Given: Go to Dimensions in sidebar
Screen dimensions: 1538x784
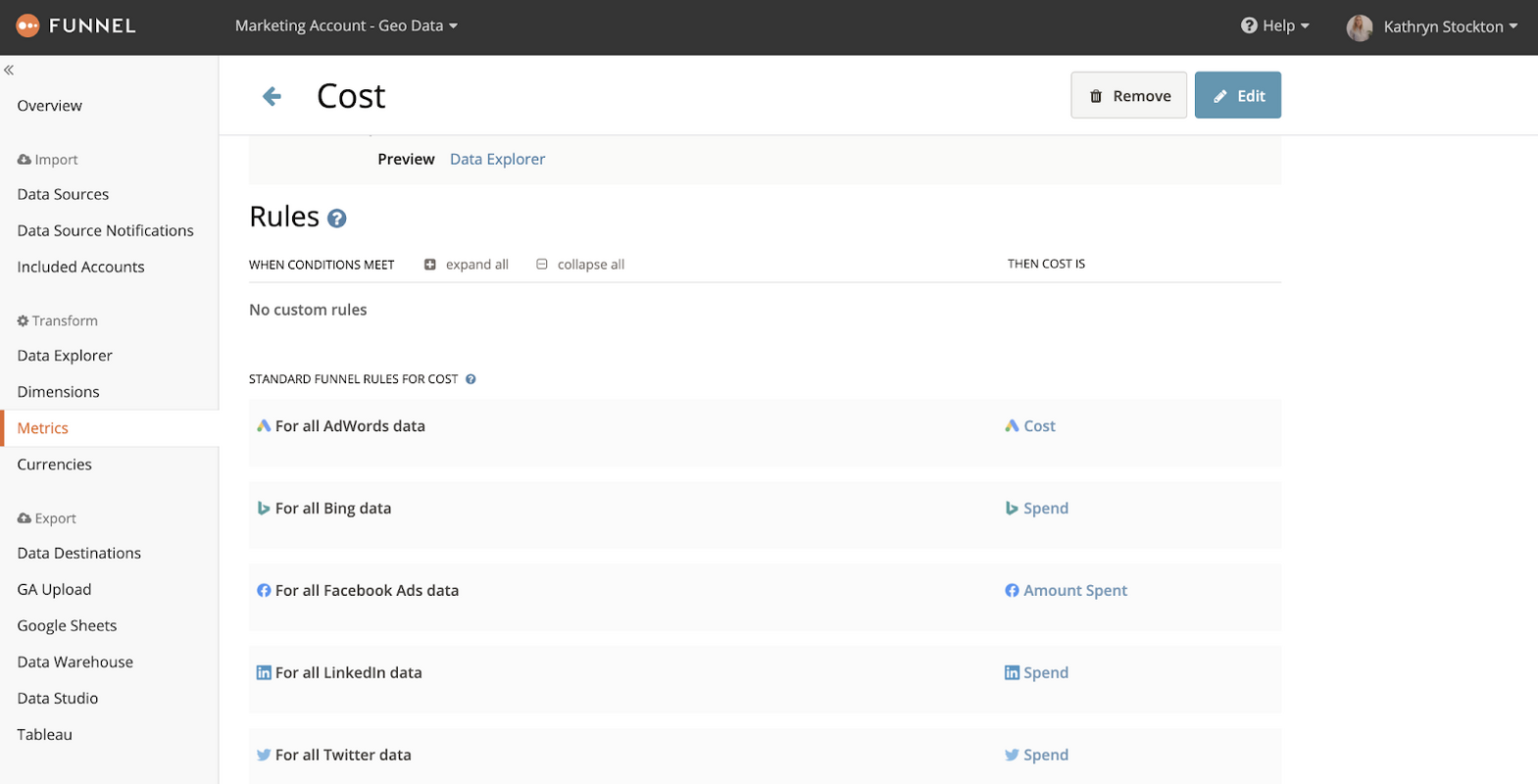Looking at the screenshot, I should [59, 392].
